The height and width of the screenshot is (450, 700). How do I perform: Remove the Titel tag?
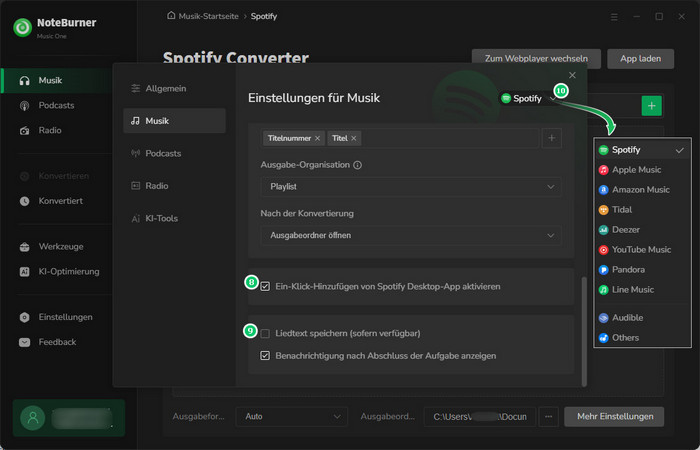(354, 138)
